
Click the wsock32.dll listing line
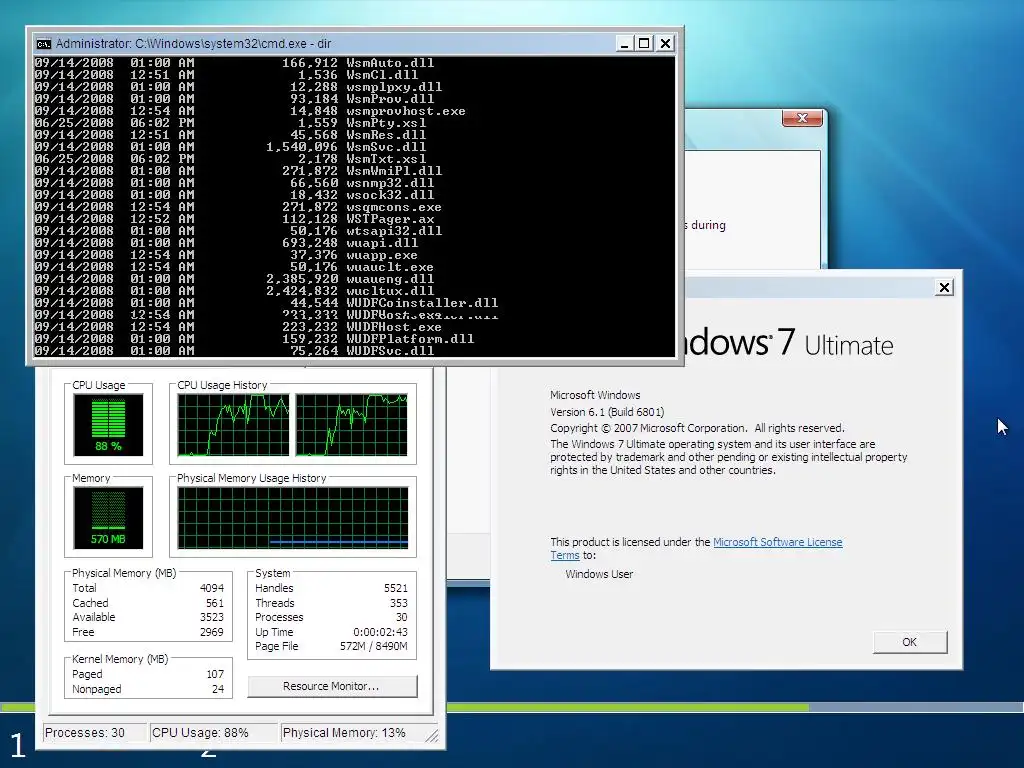pos(234,195)
